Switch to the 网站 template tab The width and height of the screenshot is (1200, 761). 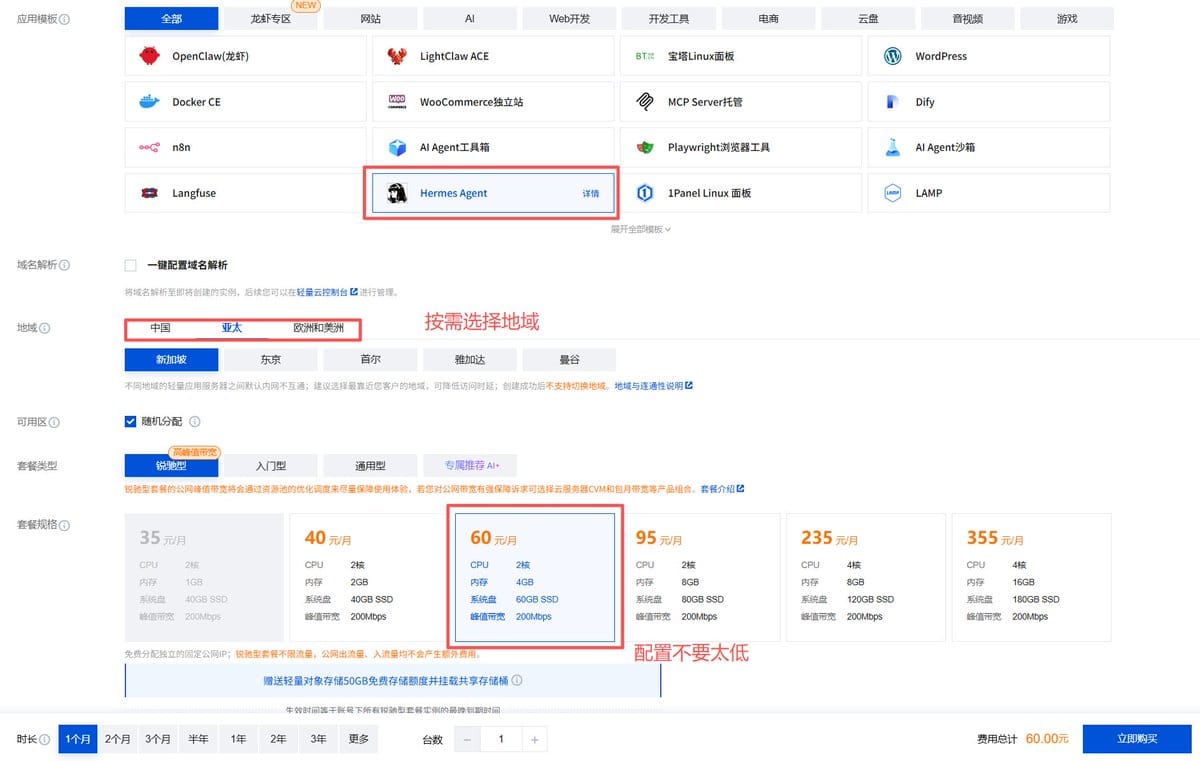click(370, 18)
